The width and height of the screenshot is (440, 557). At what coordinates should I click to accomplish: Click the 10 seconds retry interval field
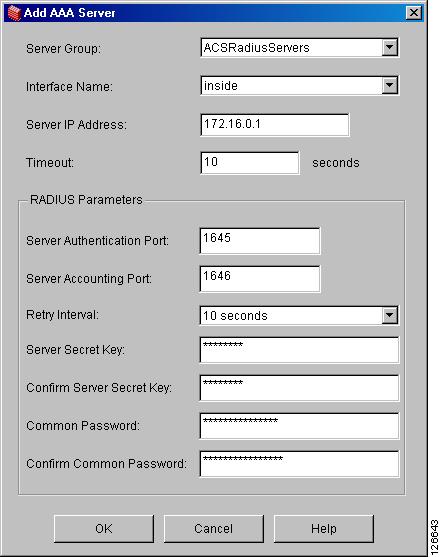coord(299,315)
